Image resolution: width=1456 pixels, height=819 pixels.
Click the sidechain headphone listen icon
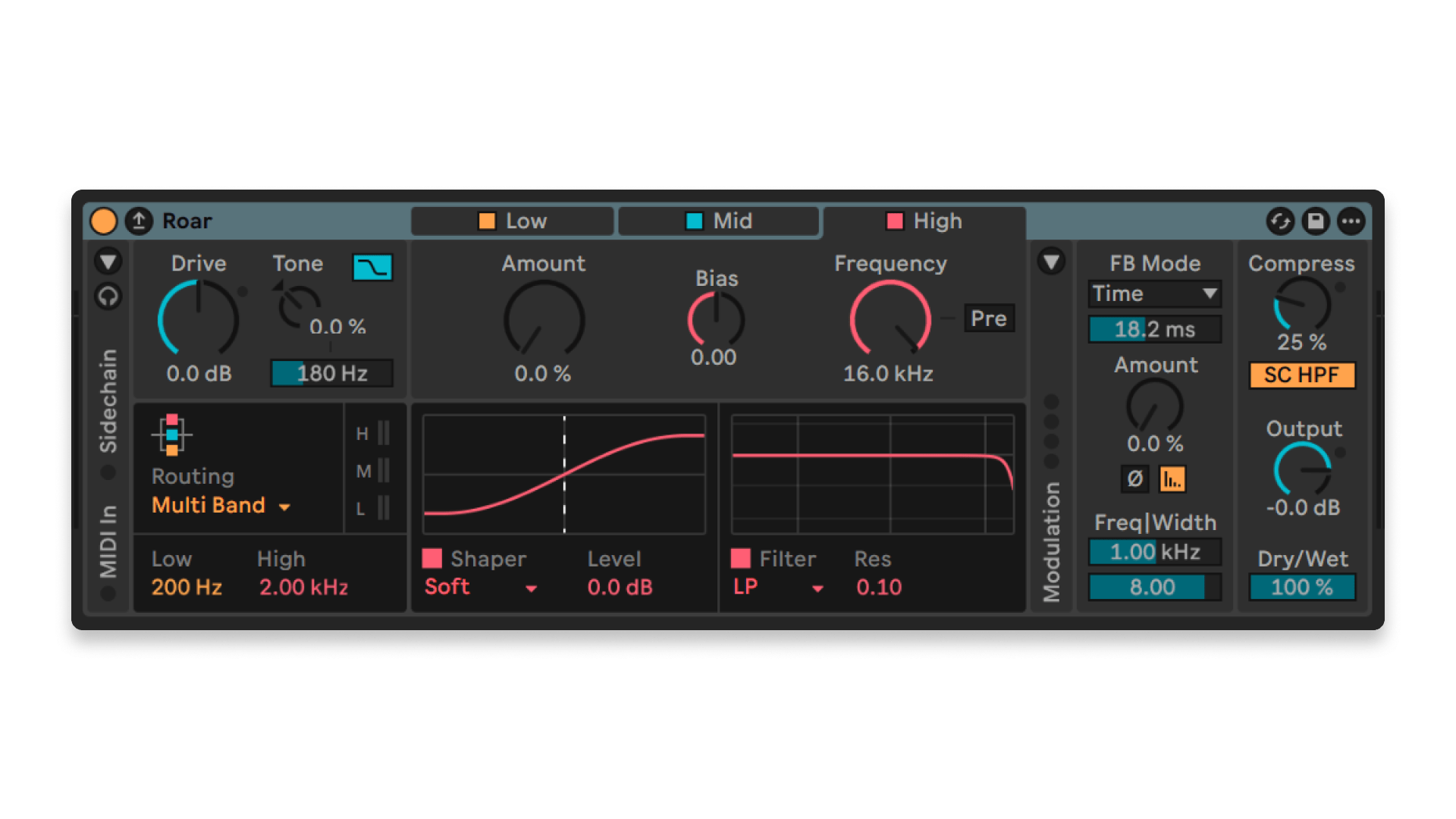(108, 296)
